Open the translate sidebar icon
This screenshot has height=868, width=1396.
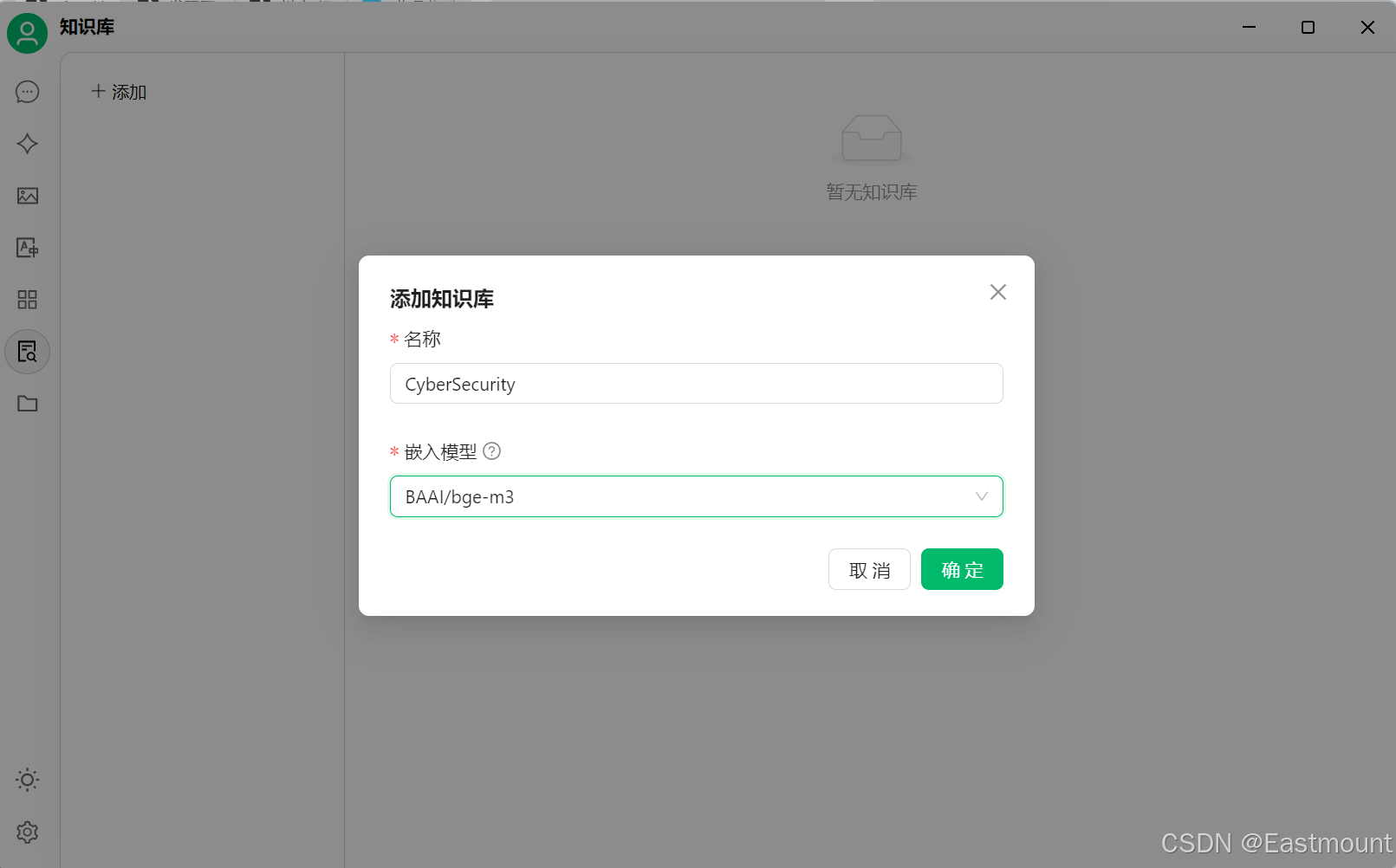point(28,248)
